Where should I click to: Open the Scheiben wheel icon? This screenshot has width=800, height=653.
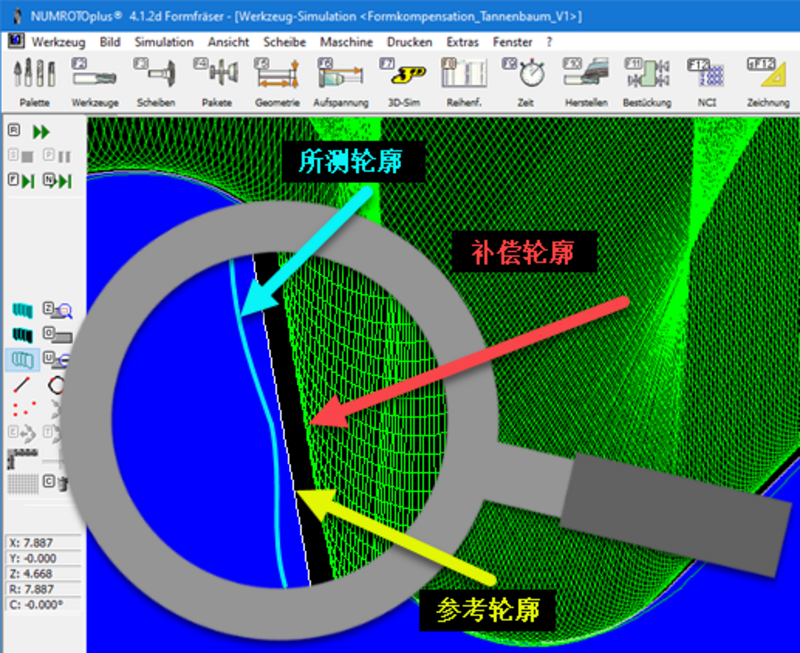pyautogui.click(x=156, y=77)
